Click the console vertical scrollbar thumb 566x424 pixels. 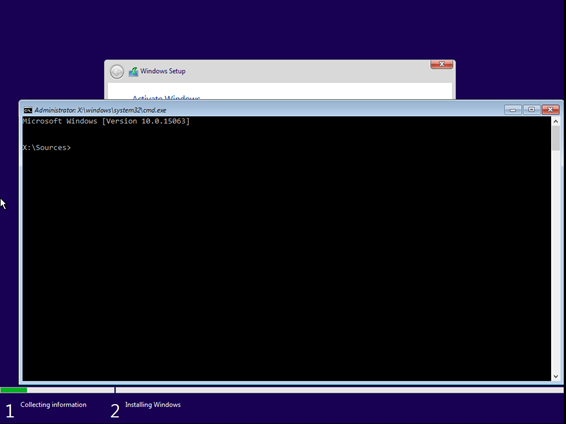[556, 138]
